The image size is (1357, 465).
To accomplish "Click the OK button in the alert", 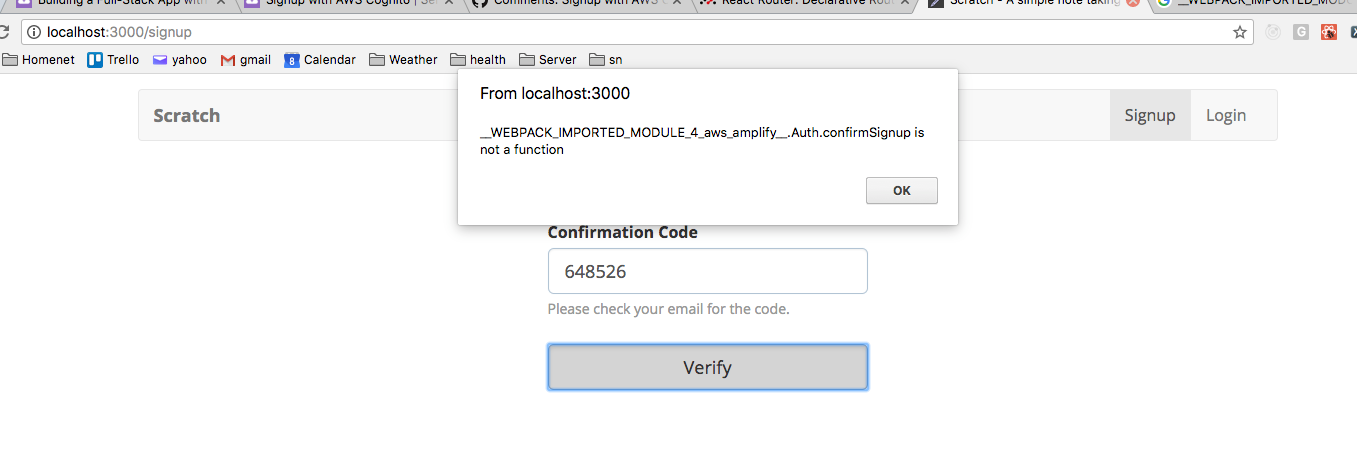I will coord(901,191).
